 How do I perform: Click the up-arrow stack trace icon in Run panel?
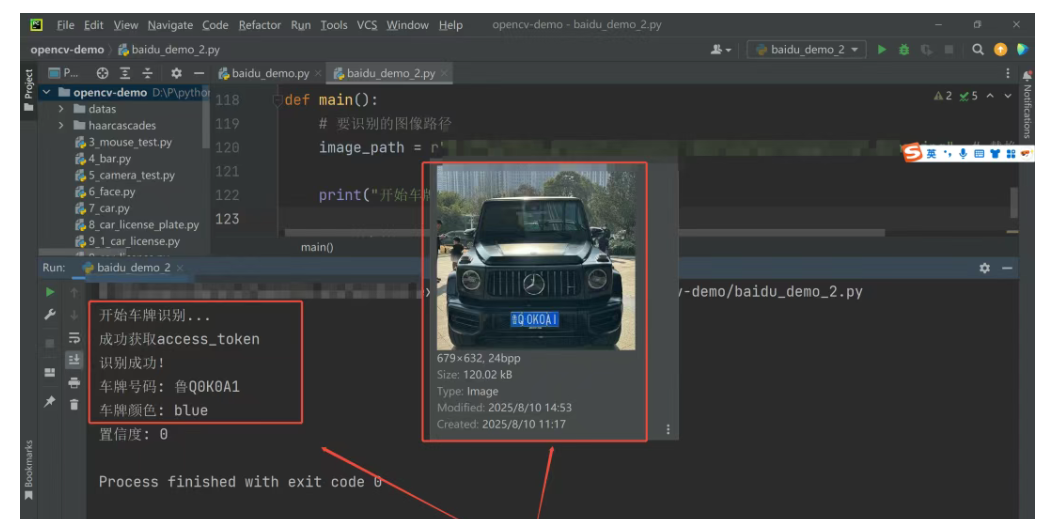(74, 292)
